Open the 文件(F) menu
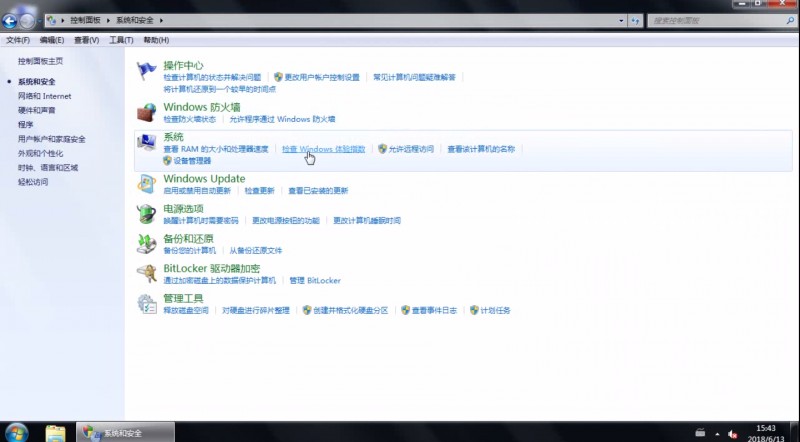Image resolution: width=800 pixels, height=442 pixels. tap(18, 40)
